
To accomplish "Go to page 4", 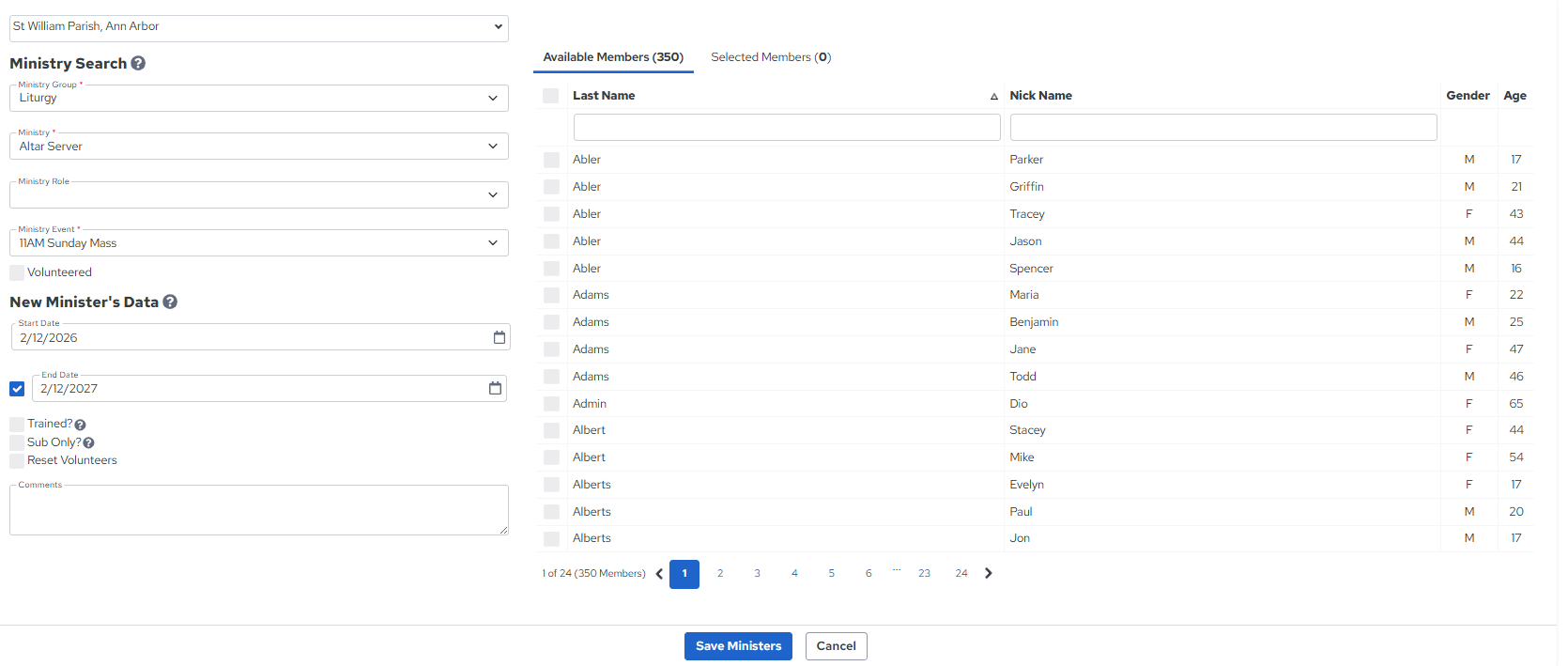I will click(x=794, y=573).
